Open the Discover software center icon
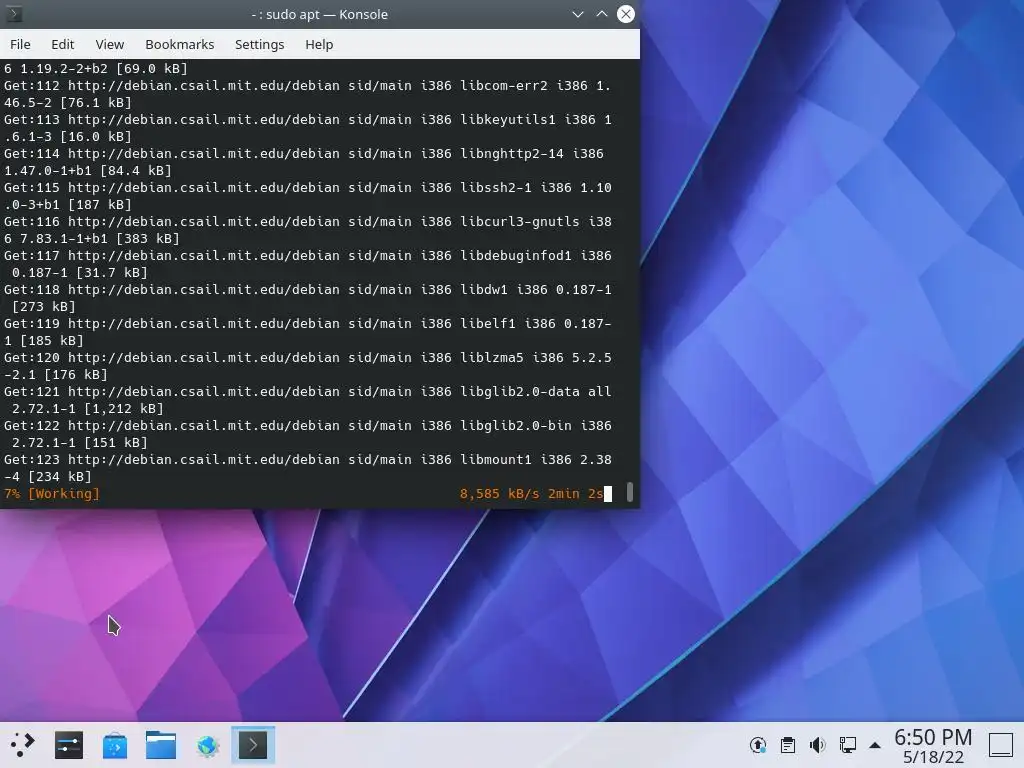 pos(115,745)
